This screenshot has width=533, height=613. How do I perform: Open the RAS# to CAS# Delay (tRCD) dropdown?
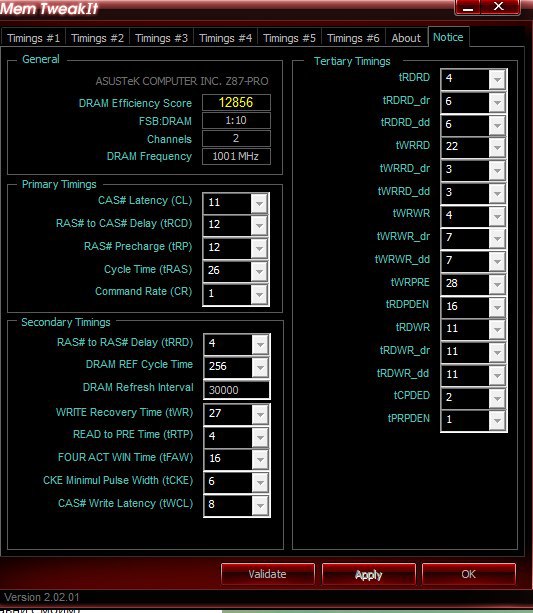tap(259, 226)
